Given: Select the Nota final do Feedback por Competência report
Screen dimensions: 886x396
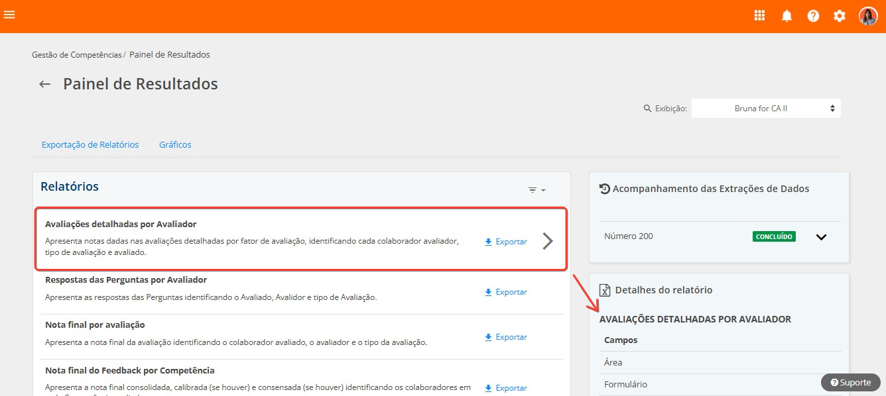Looking at the screenshot, I should 130,371.
